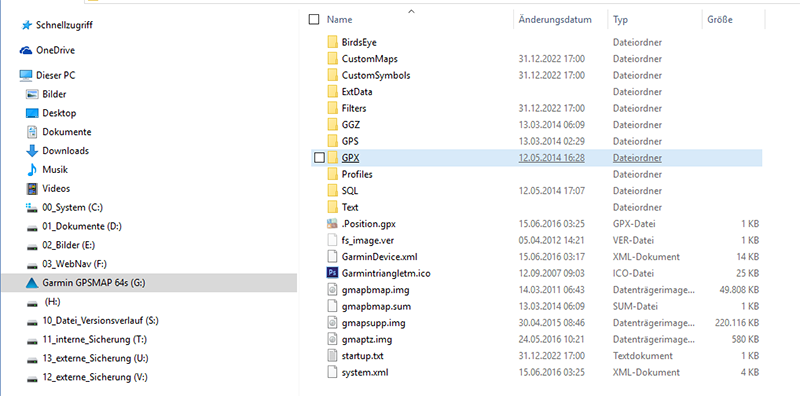Select the SQL folder icon
The image size is (800, 396).
(333, 191)
